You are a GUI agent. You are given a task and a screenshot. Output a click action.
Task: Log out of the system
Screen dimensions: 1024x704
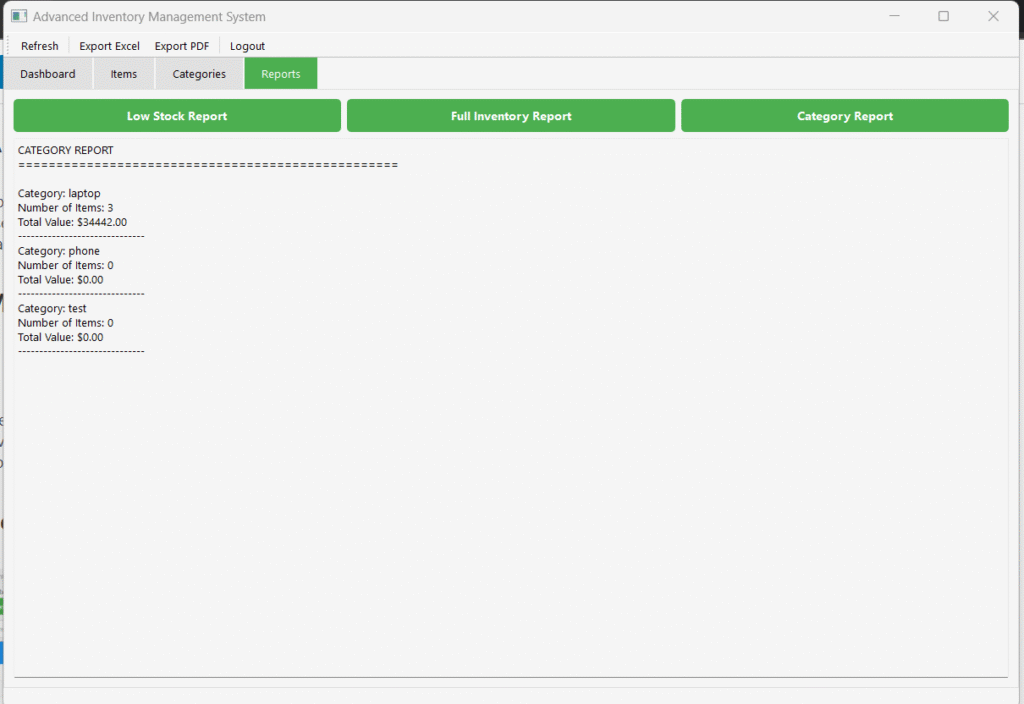coord(247,46)
